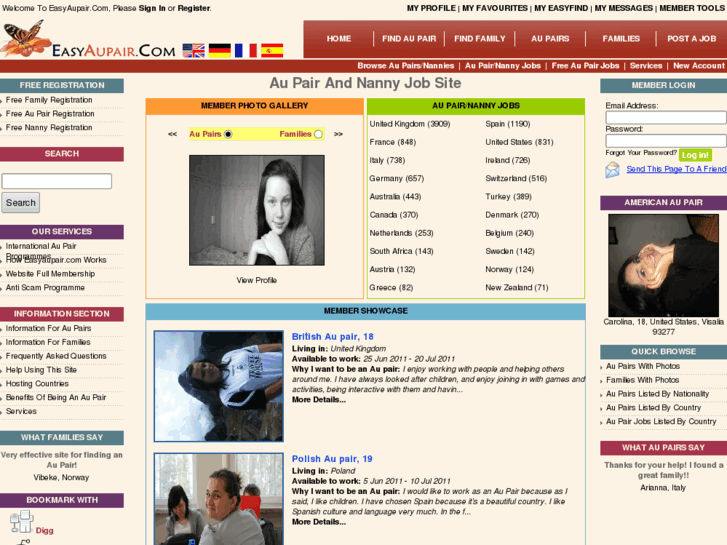The height and width of the screenshot is (545, 727).
Task: Click Au Pair/Nanny Jobs subnav link
Action: (x=503, y=66)
